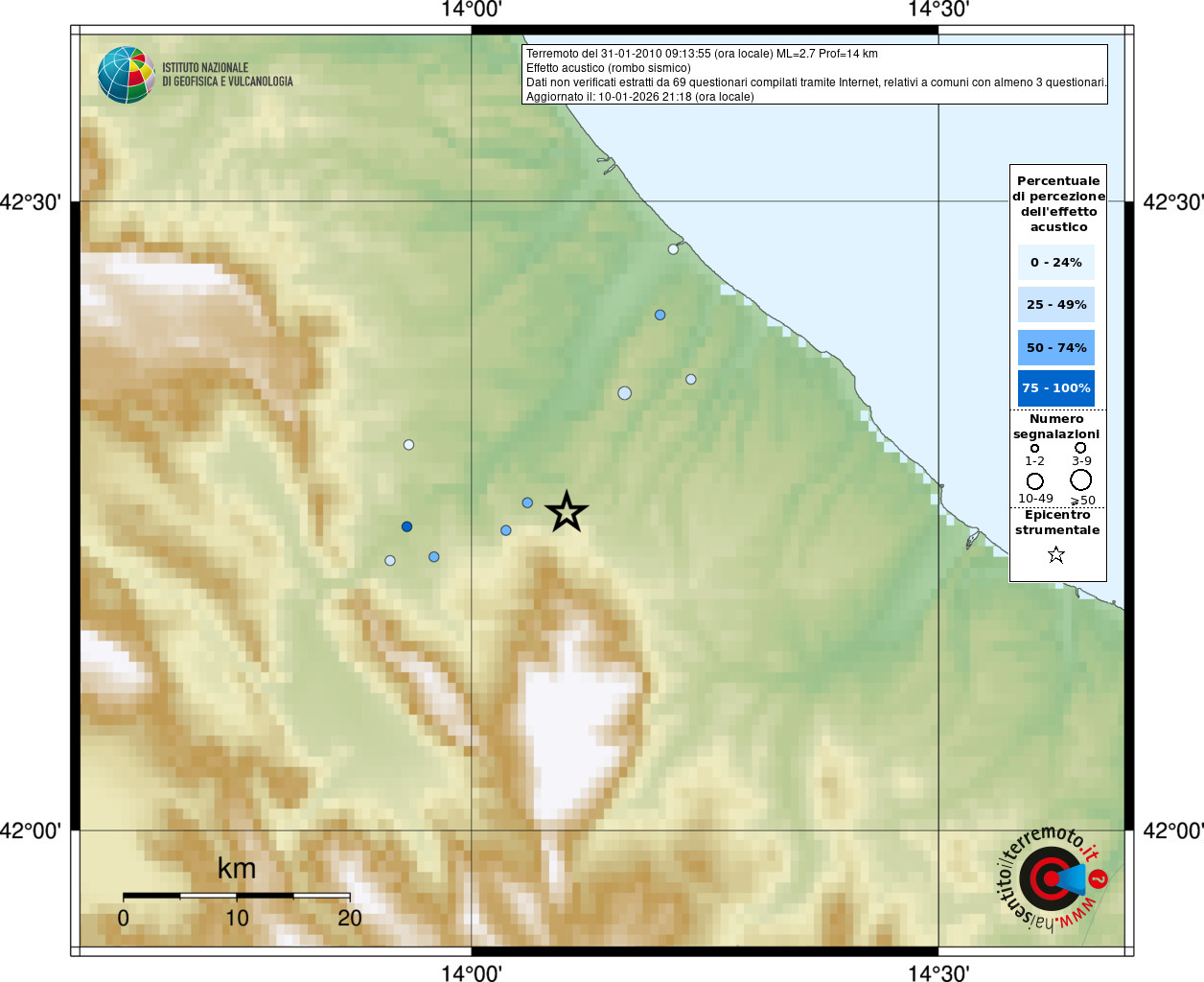This screenshot has width=1204, height=982.
Task: Click the ≥50 reports circle in legend
Action: point(1081,479)
